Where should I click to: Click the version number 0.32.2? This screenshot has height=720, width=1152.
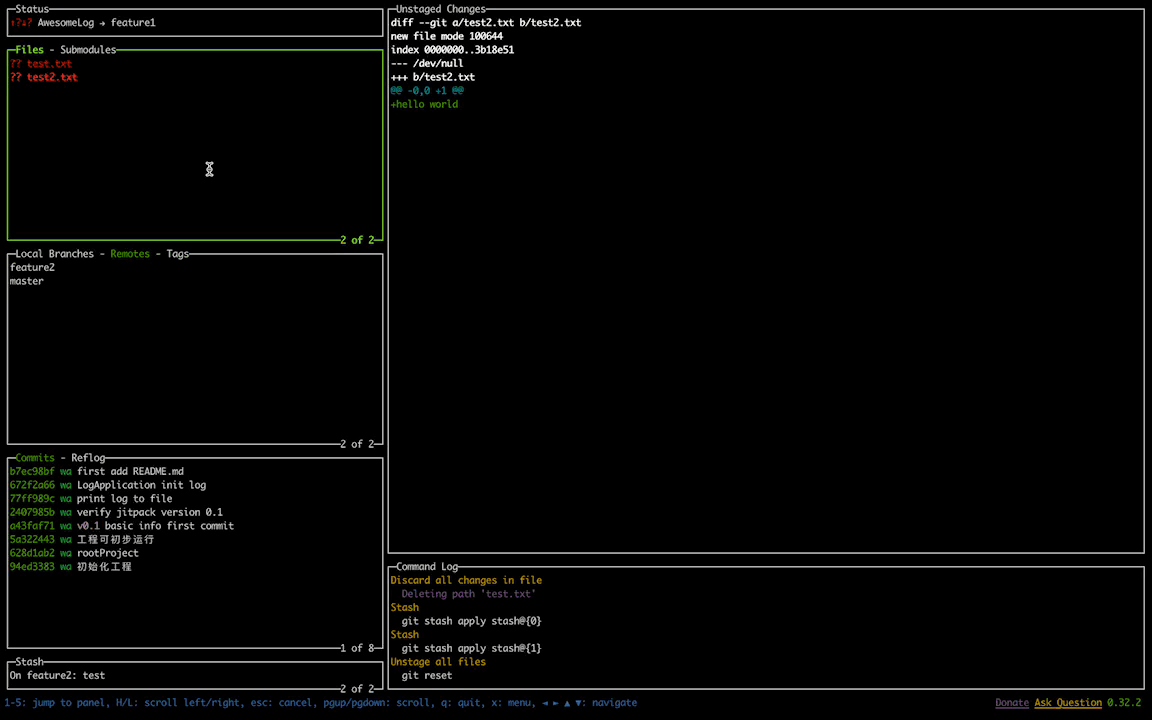point(1124,703)
